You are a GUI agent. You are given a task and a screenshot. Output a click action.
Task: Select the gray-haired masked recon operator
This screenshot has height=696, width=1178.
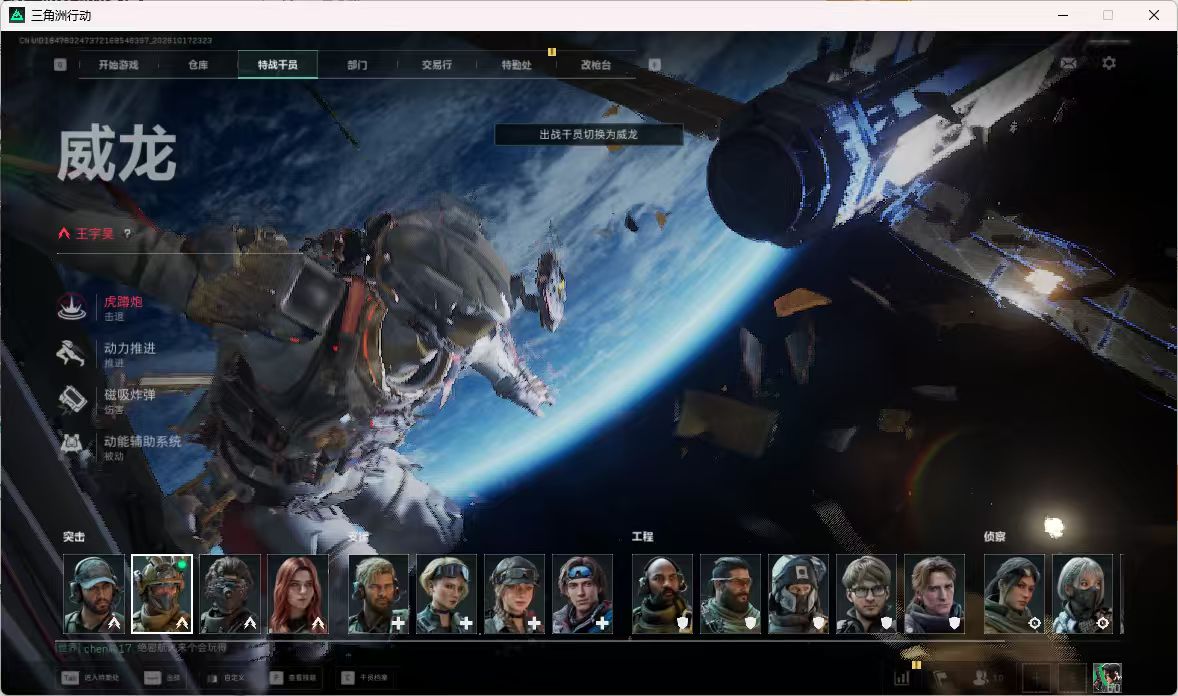click(1083, 594)
